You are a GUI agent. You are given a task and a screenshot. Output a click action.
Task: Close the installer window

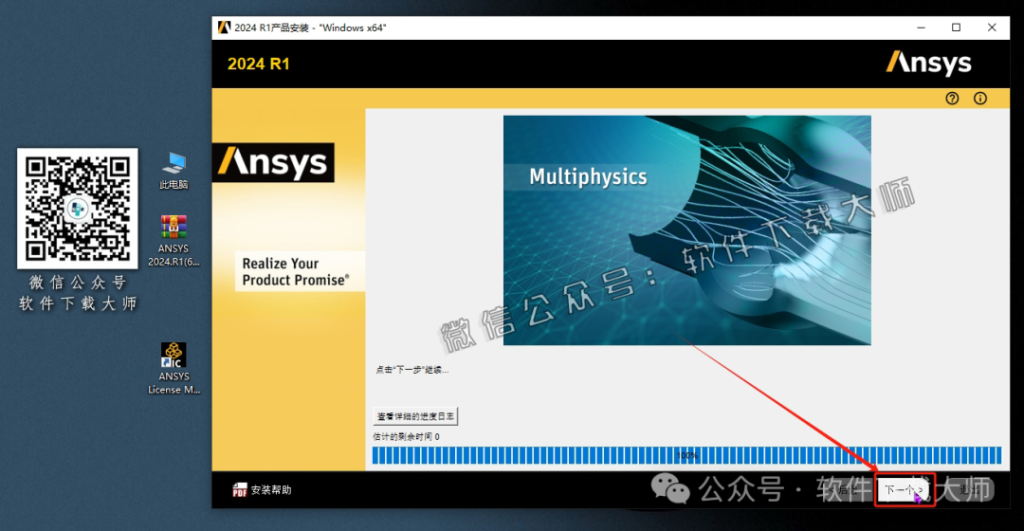coord(992,27)
